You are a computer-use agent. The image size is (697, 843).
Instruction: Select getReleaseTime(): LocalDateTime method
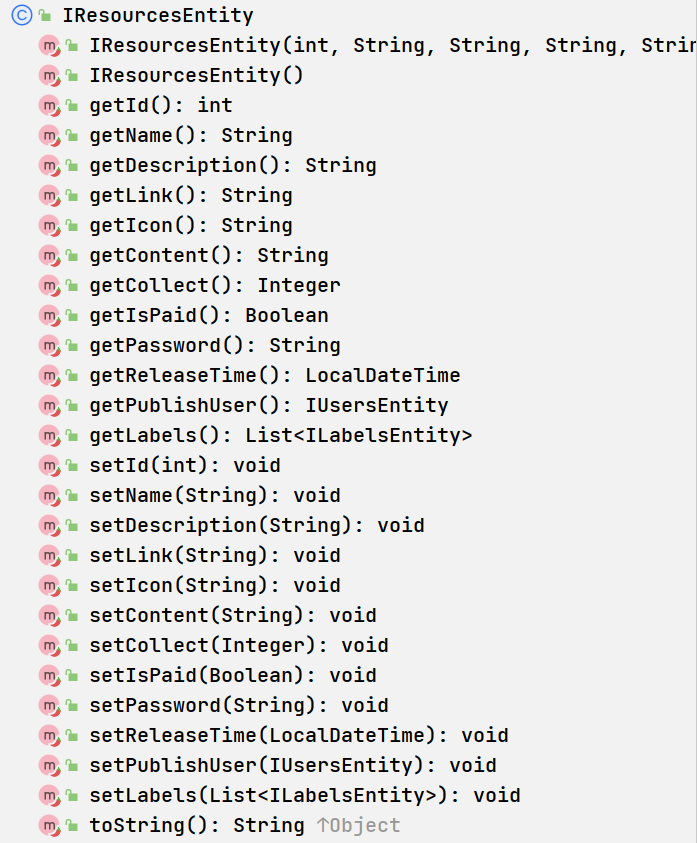275,375
